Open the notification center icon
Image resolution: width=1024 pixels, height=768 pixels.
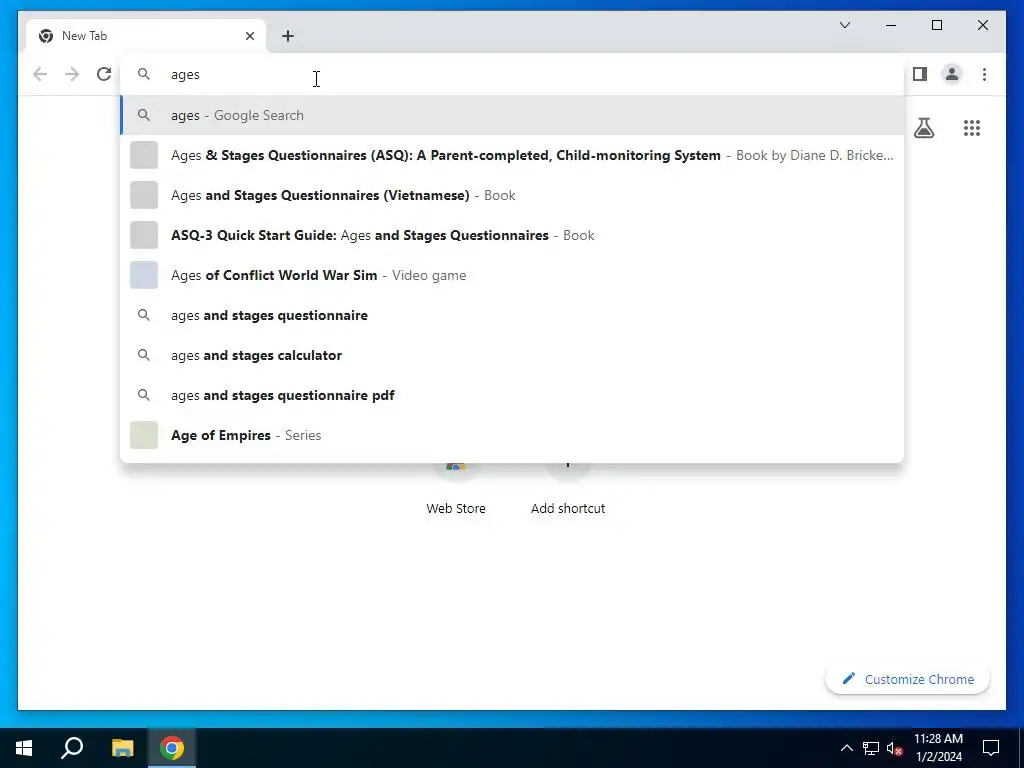991,748
